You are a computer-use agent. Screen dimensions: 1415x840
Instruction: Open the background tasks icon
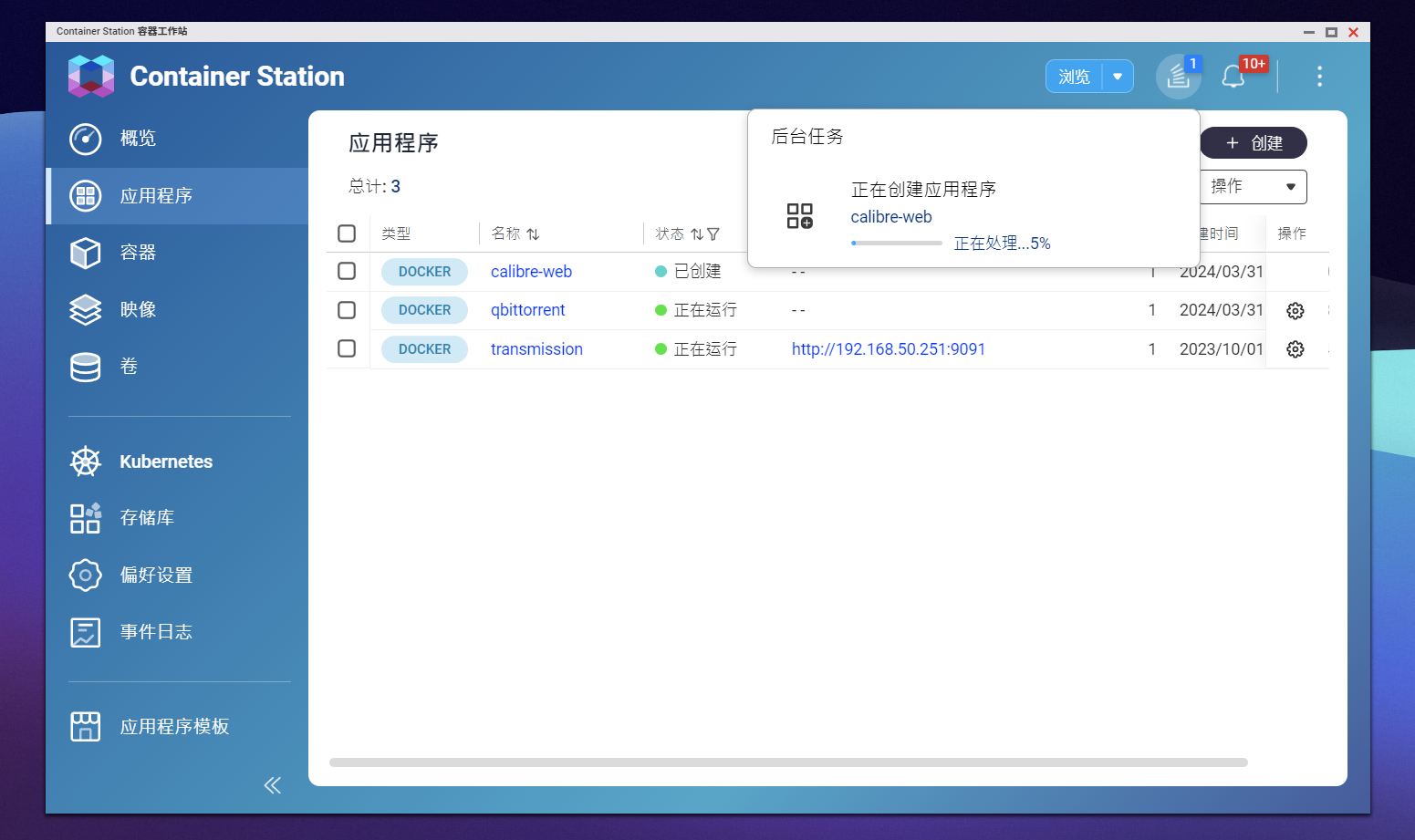1178,77
